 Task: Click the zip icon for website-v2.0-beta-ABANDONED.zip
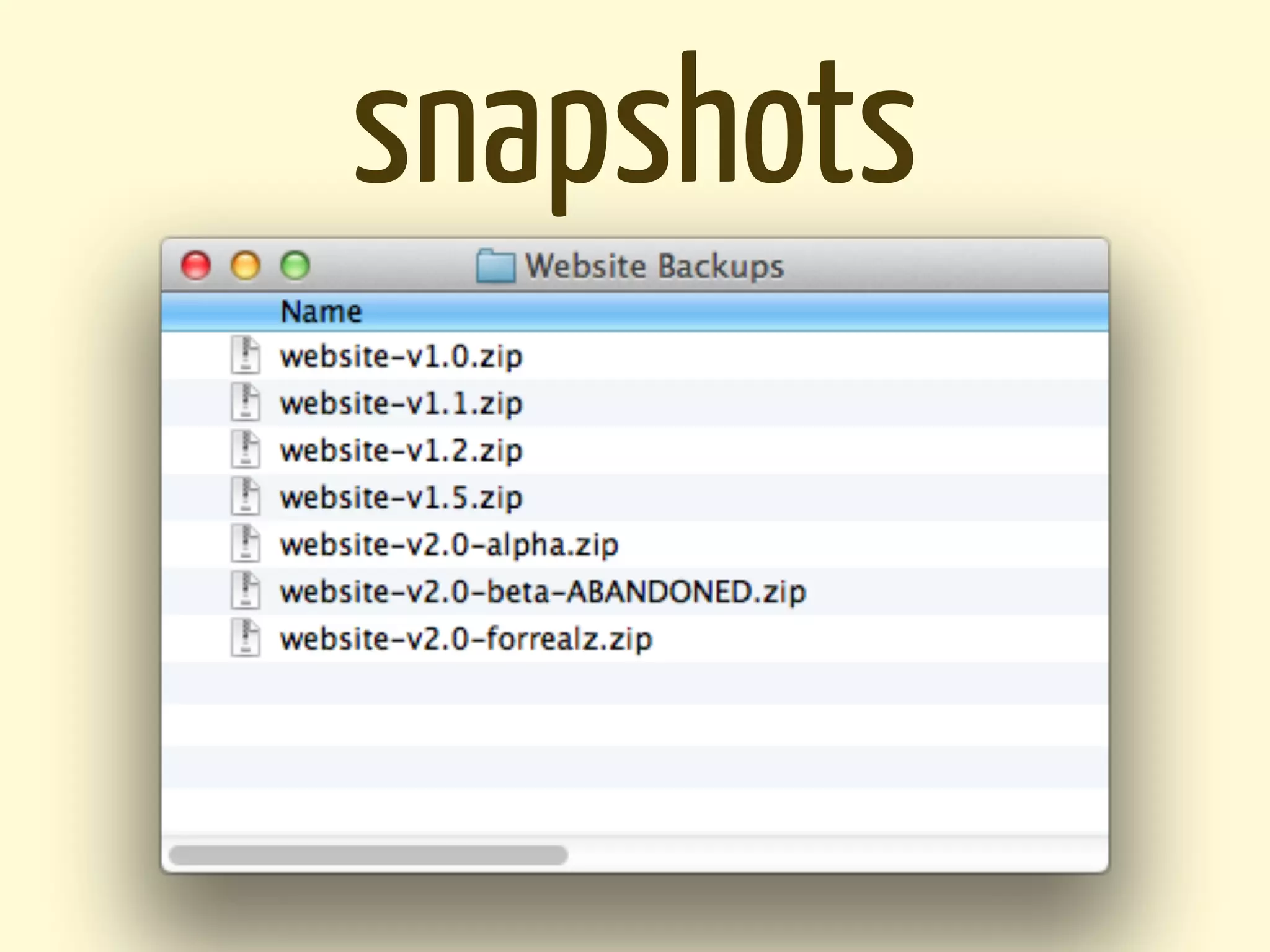tap(246, 591)
